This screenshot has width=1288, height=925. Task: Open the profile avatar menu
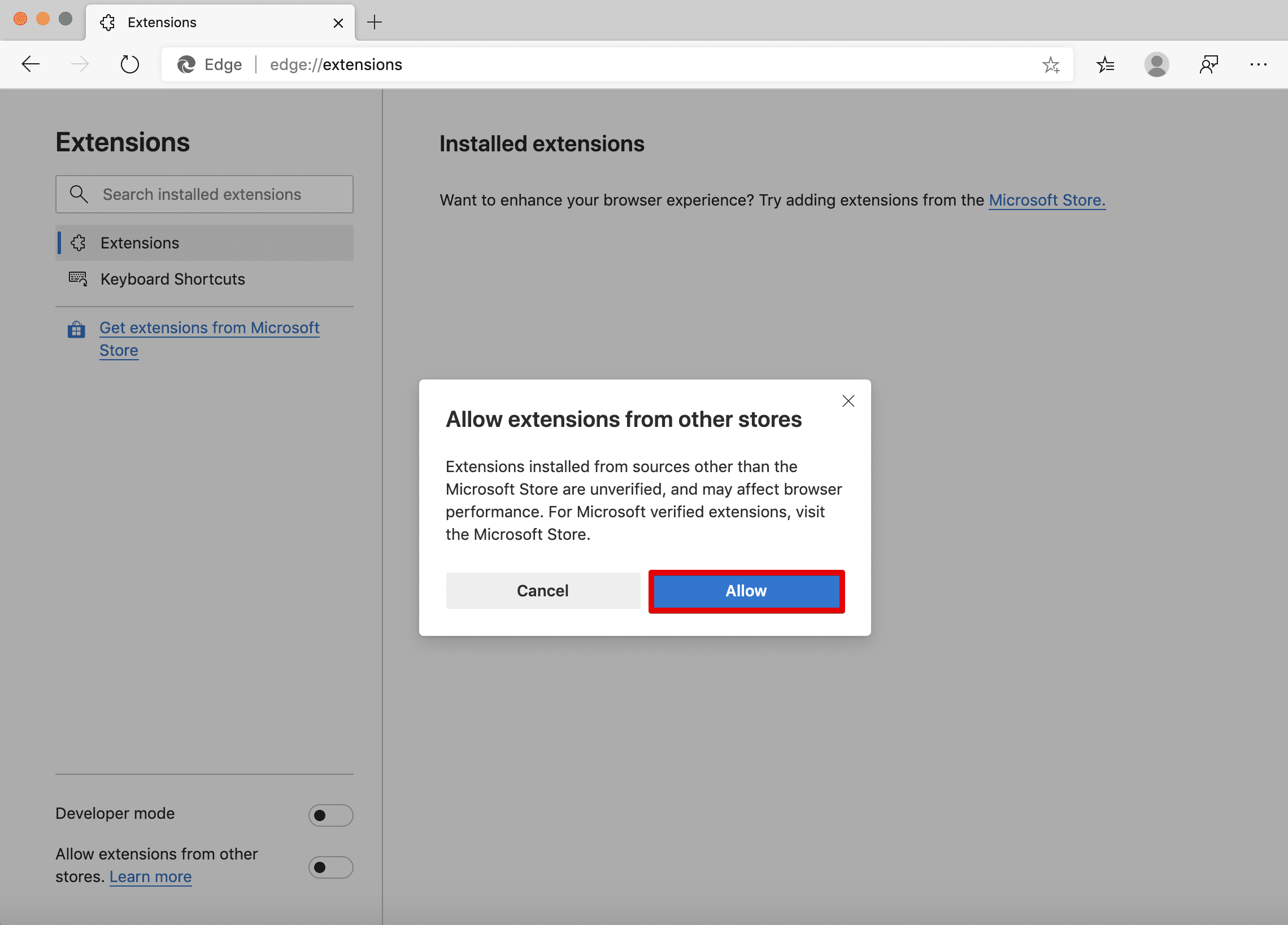1157,64
